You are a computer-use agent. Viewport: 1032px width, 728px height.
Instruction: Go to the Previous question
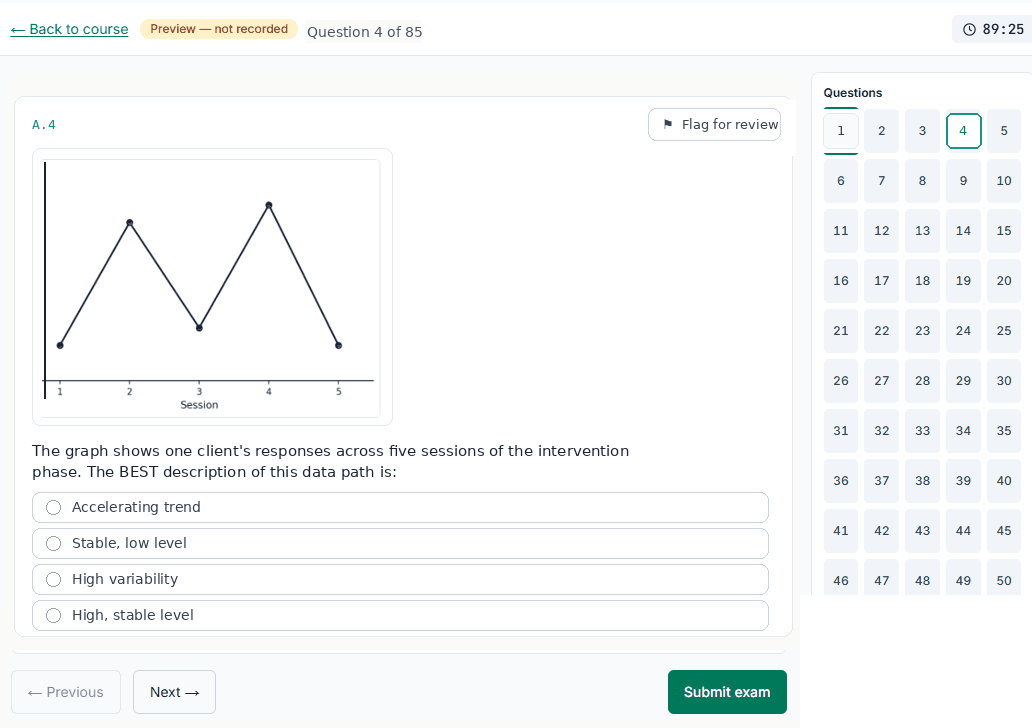[66, 692]
